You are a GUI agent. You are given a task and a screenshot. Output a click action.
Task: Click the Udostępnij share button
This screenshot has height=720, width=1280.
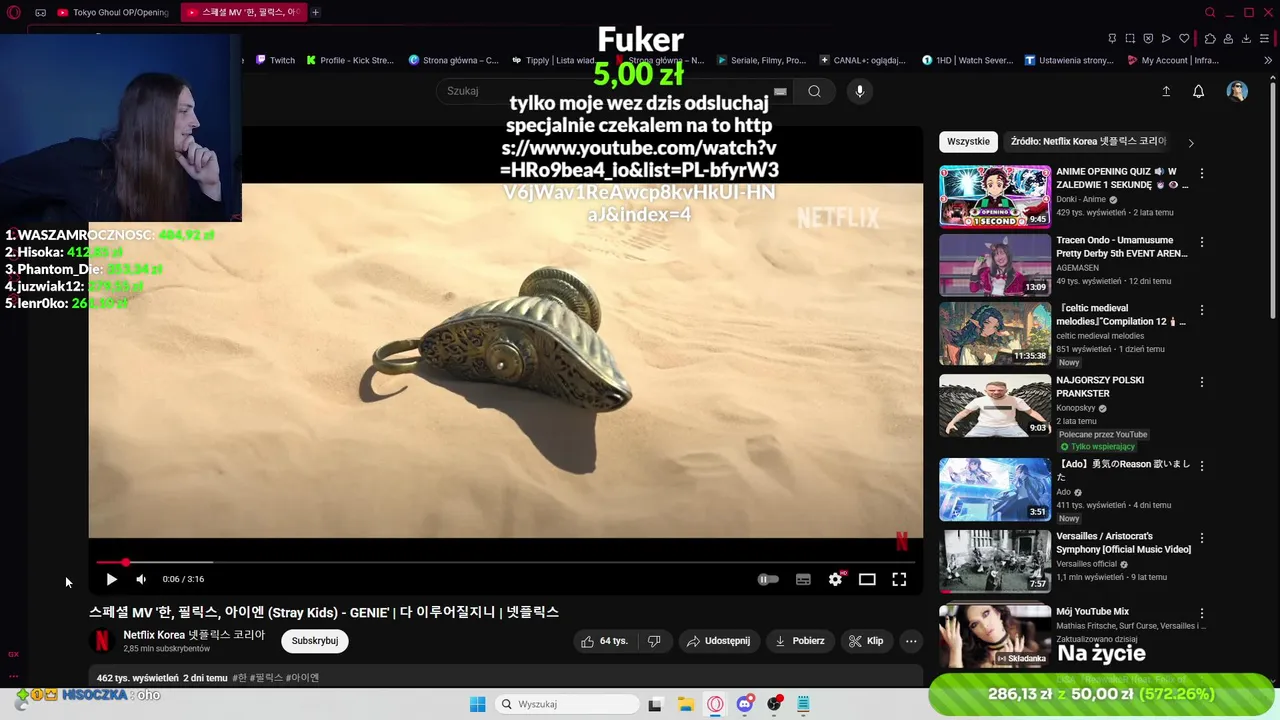coord(719,641)
